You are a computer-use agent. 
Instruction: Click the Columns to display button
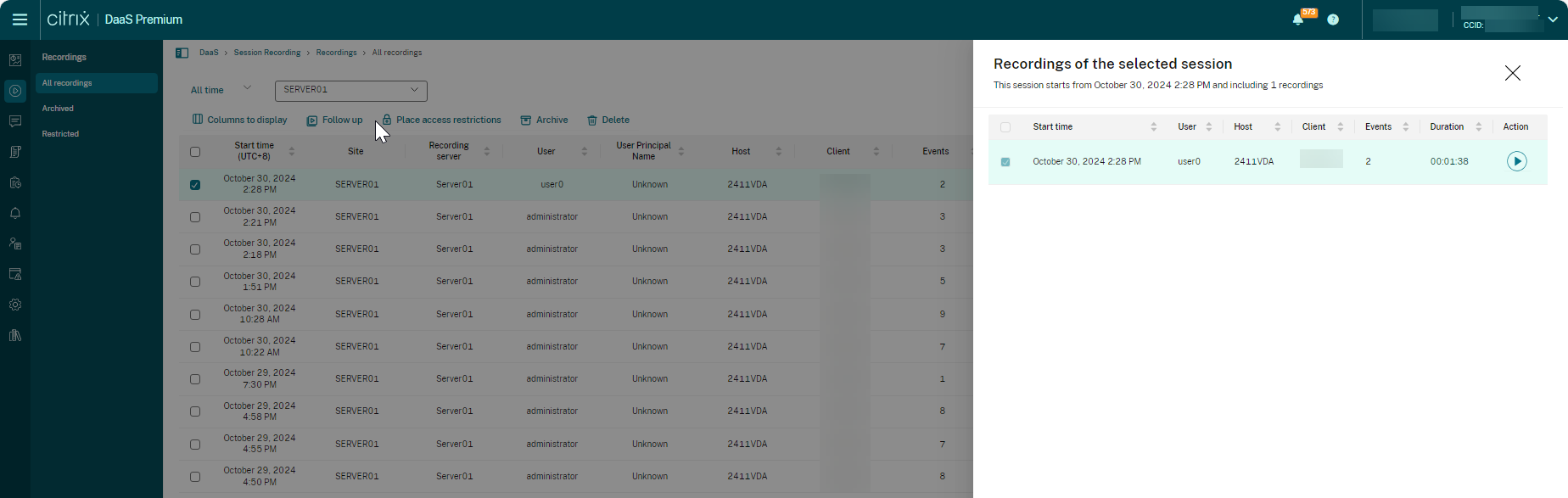tap(240, 120)
